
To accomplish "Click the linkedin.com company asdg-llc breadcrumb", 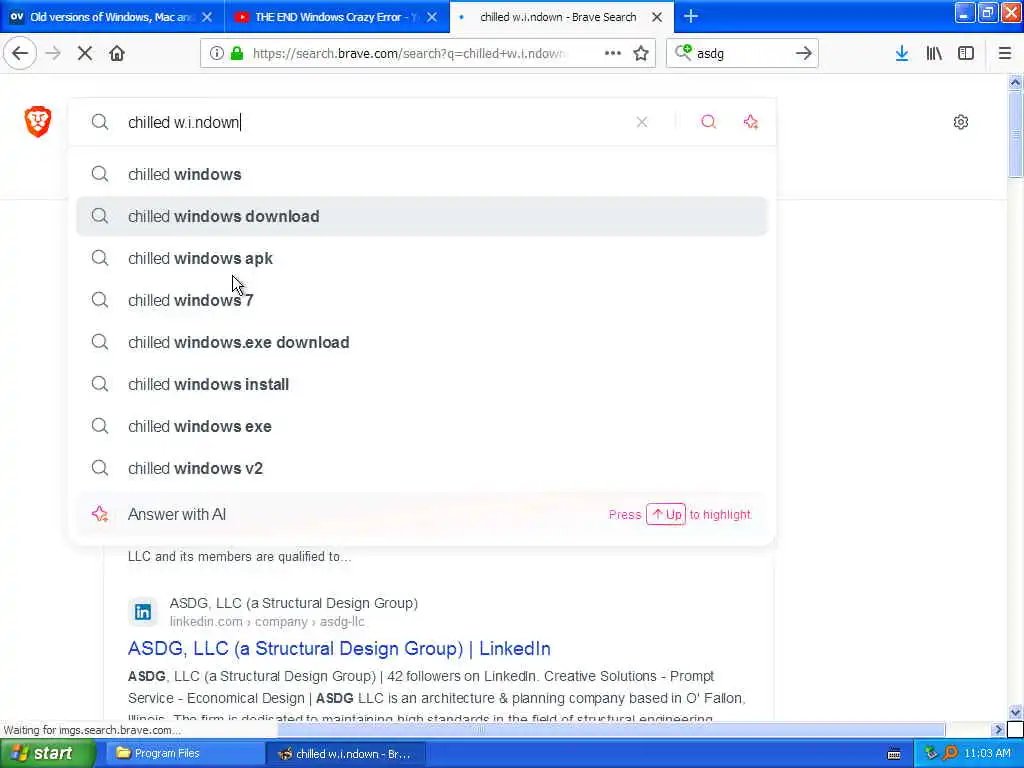I will coord(266,622).
